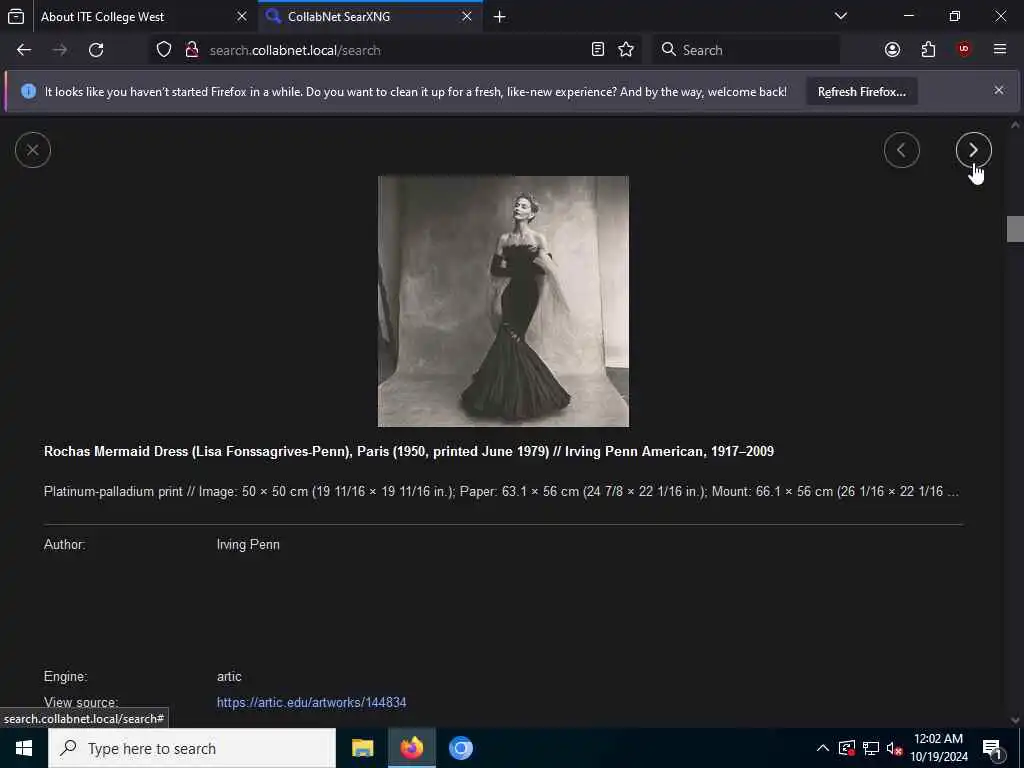The image size is (1024, 768).
Task: Open the uBlock Origin extension icon
Action: coord(964,50)
